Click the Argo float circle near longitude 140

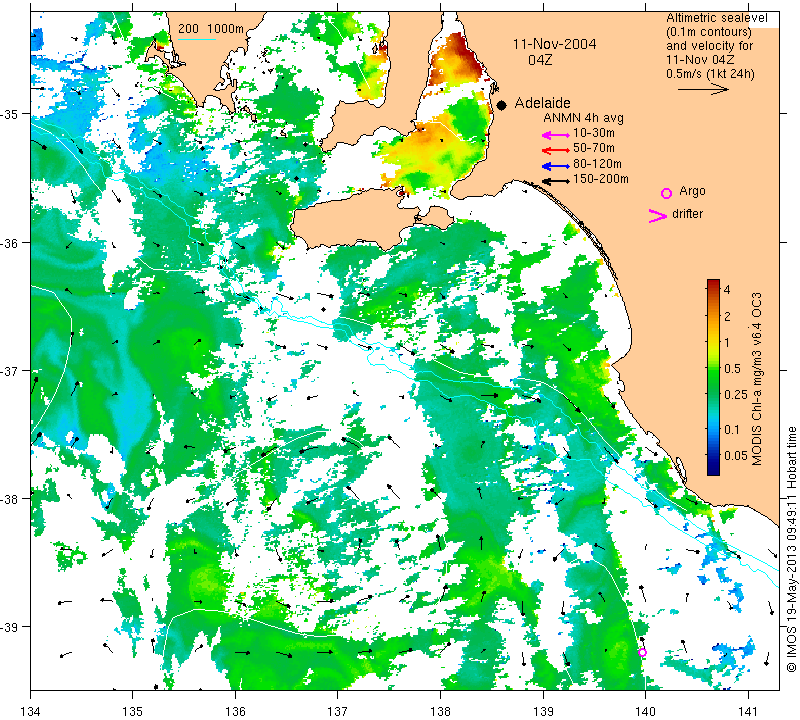(x=642, y=652)
